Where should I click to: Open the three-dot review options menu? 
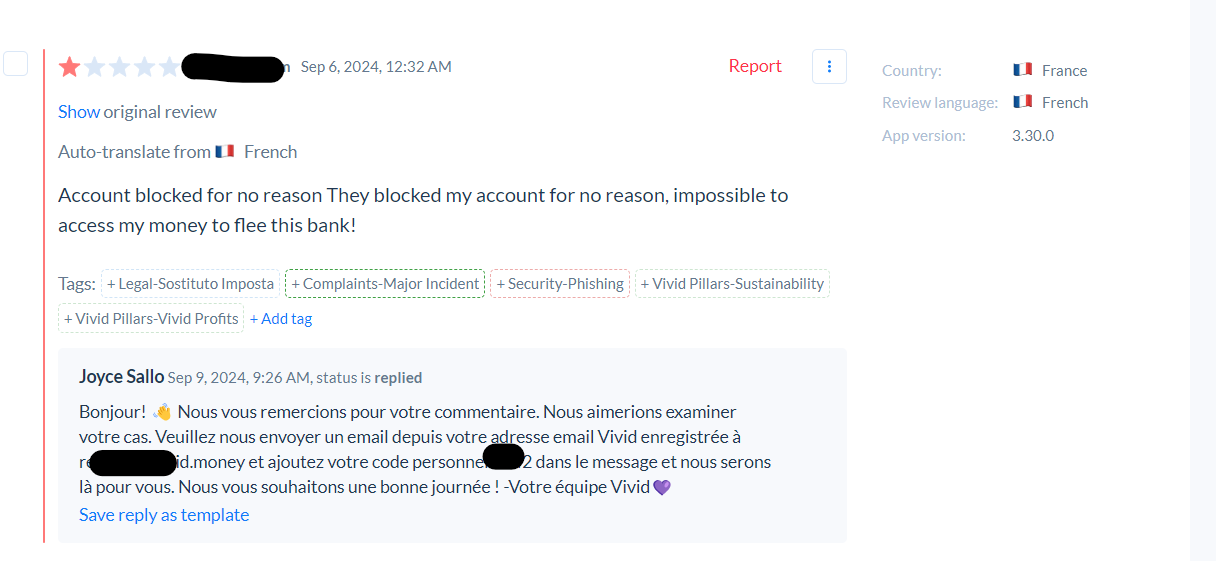tap(829, 66)
